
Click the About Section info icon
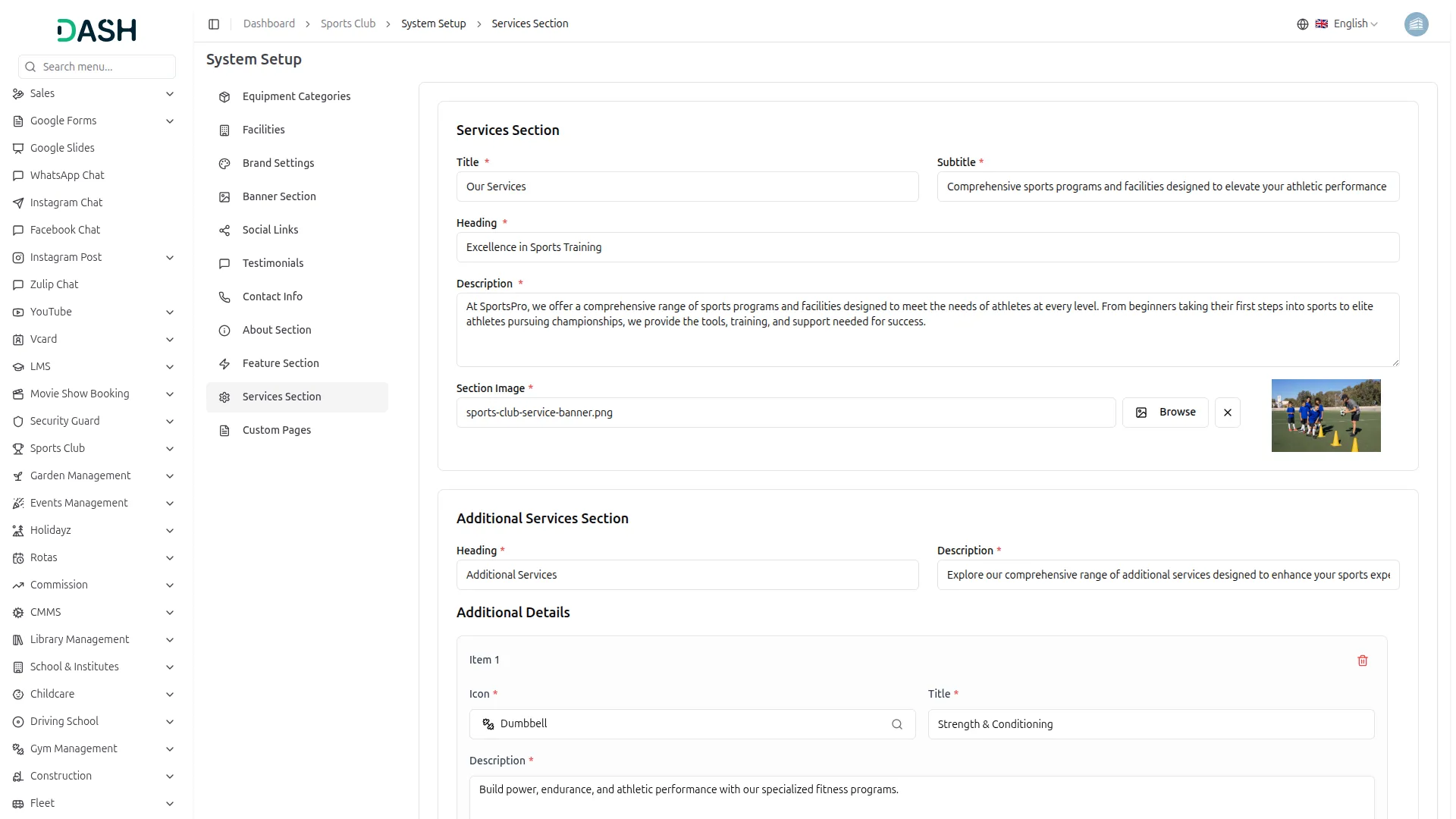(224, 331)
